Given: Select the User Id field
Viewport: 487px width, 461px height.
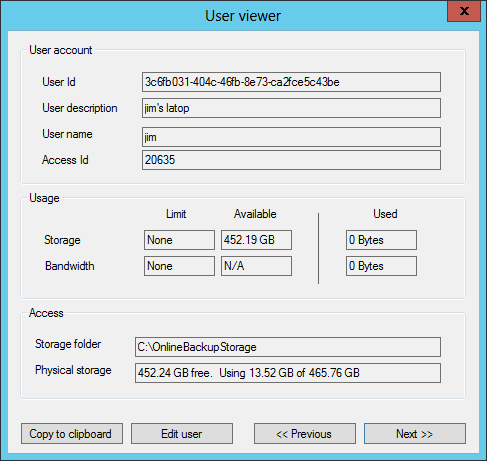Looking at the screenshot, I should 291,82.
